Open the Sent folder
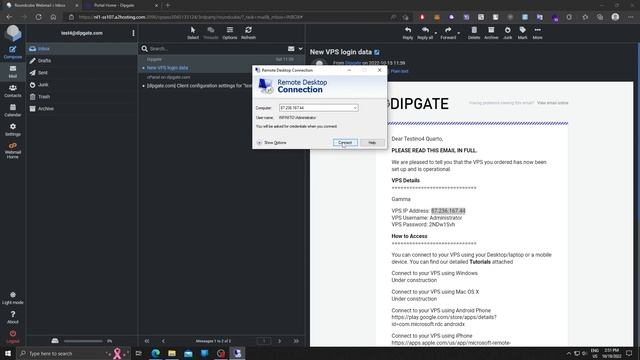This screenshot has height=360, width=640. [x=82, y=73]
